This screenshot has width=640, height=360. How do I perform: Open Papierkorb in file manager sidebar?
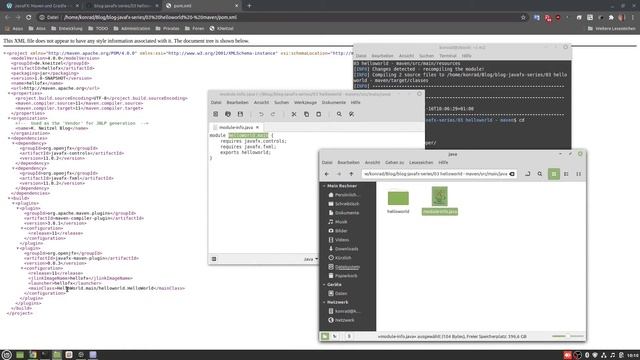[x=346, y=276]
